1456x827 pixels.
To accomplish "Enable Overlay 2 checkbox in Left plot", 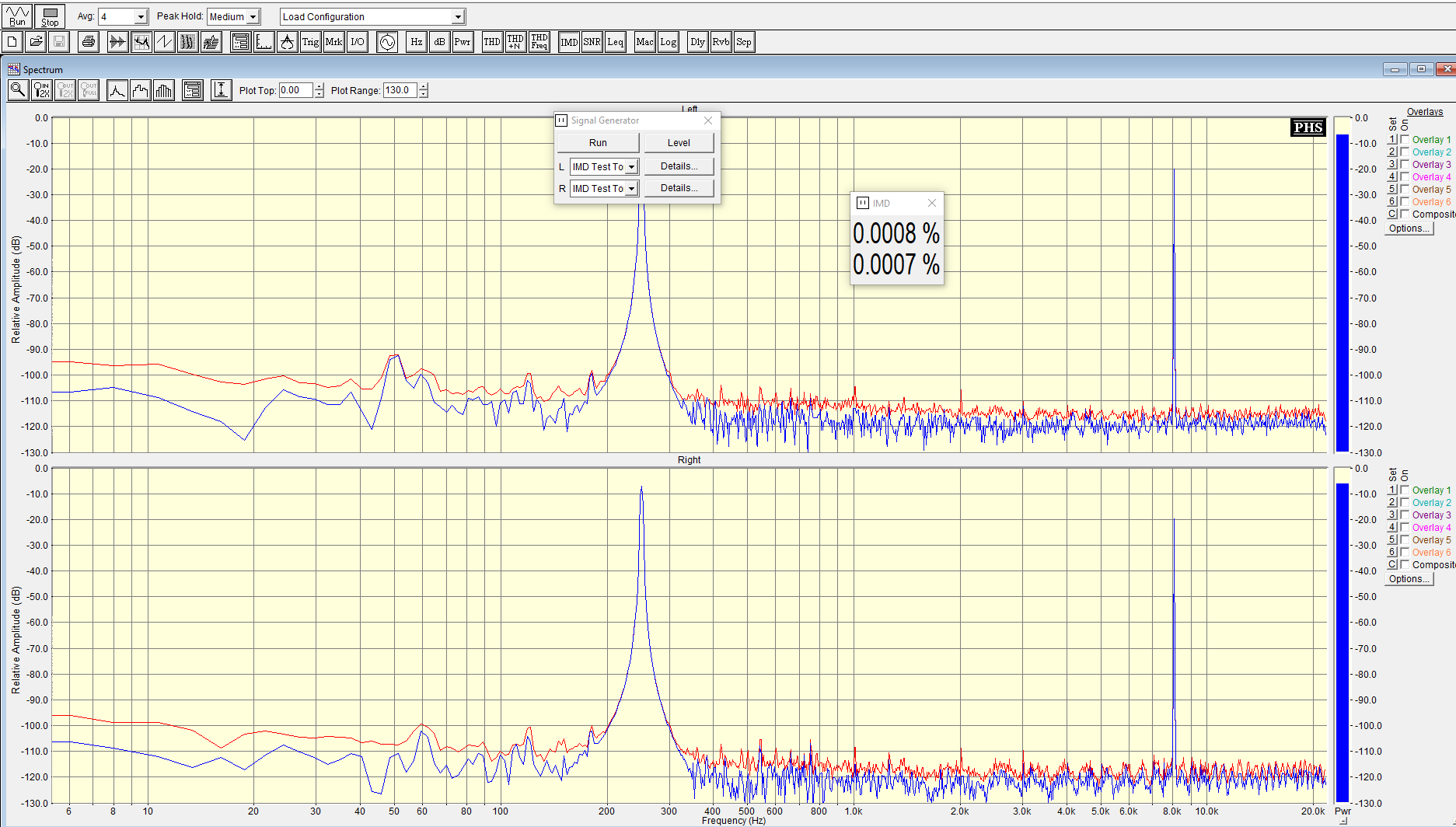I will pyautogui.click(x=1405, y=152).
